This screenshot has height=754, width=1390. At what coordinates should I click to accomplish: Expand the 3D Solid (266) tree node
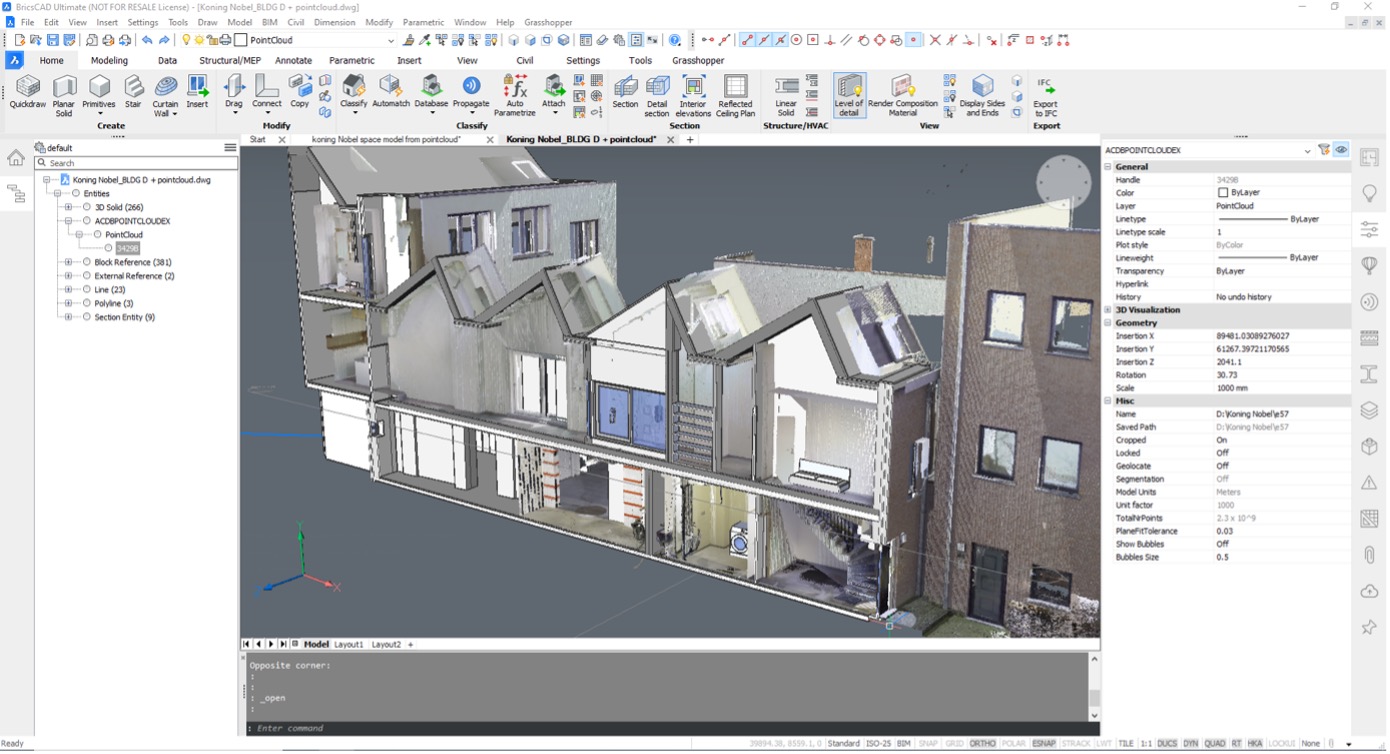pyautogui.click(x=68, y=207)
